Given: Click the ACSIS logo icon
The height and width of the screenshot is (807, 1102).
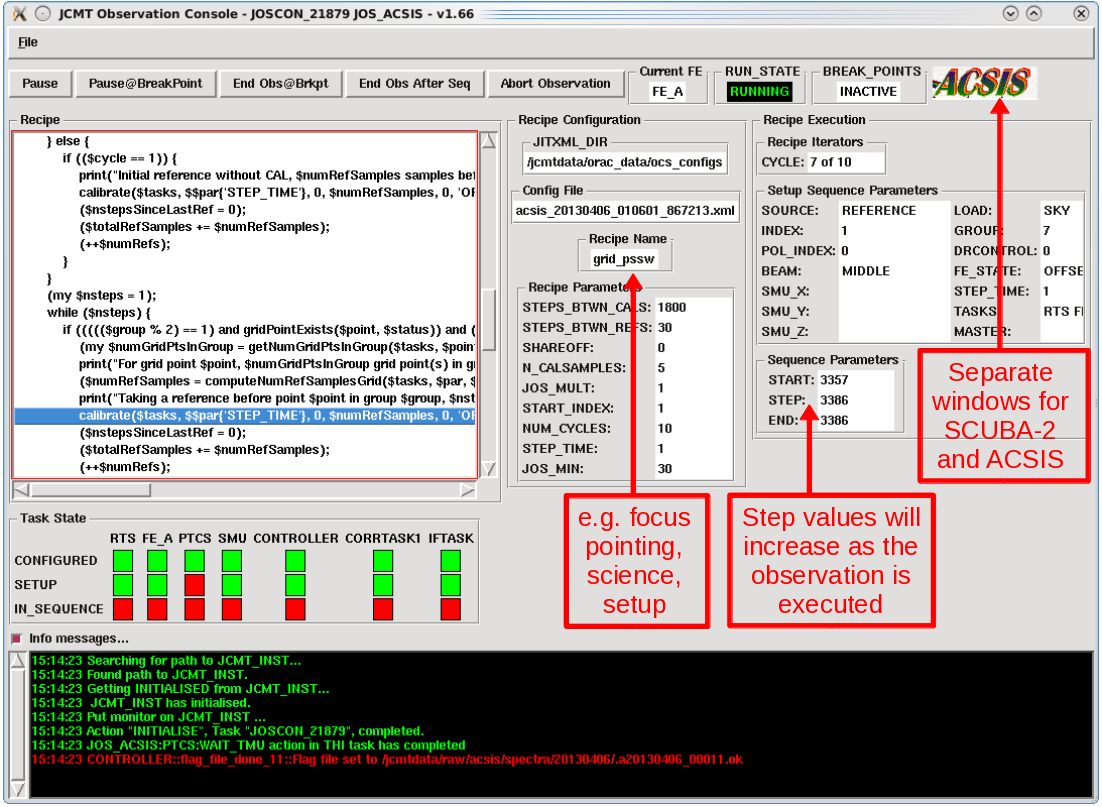Looking at the screenshot, I should point(984,84).
